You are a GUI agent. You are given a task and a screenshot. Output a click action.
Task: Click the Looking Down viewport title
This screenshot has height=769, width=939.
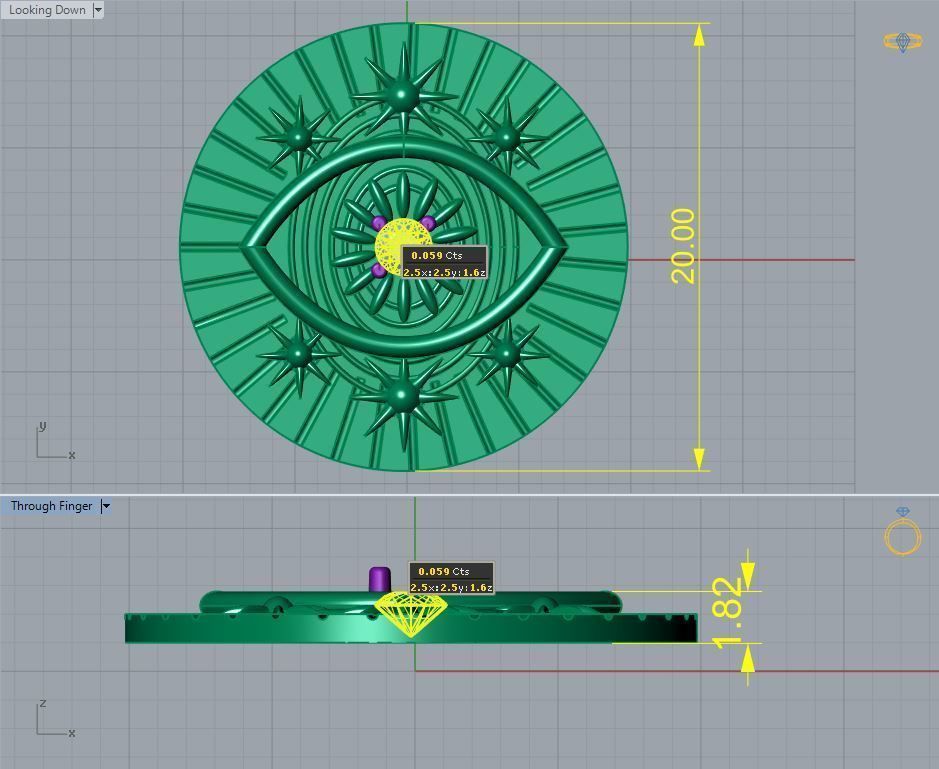(47, 10)
